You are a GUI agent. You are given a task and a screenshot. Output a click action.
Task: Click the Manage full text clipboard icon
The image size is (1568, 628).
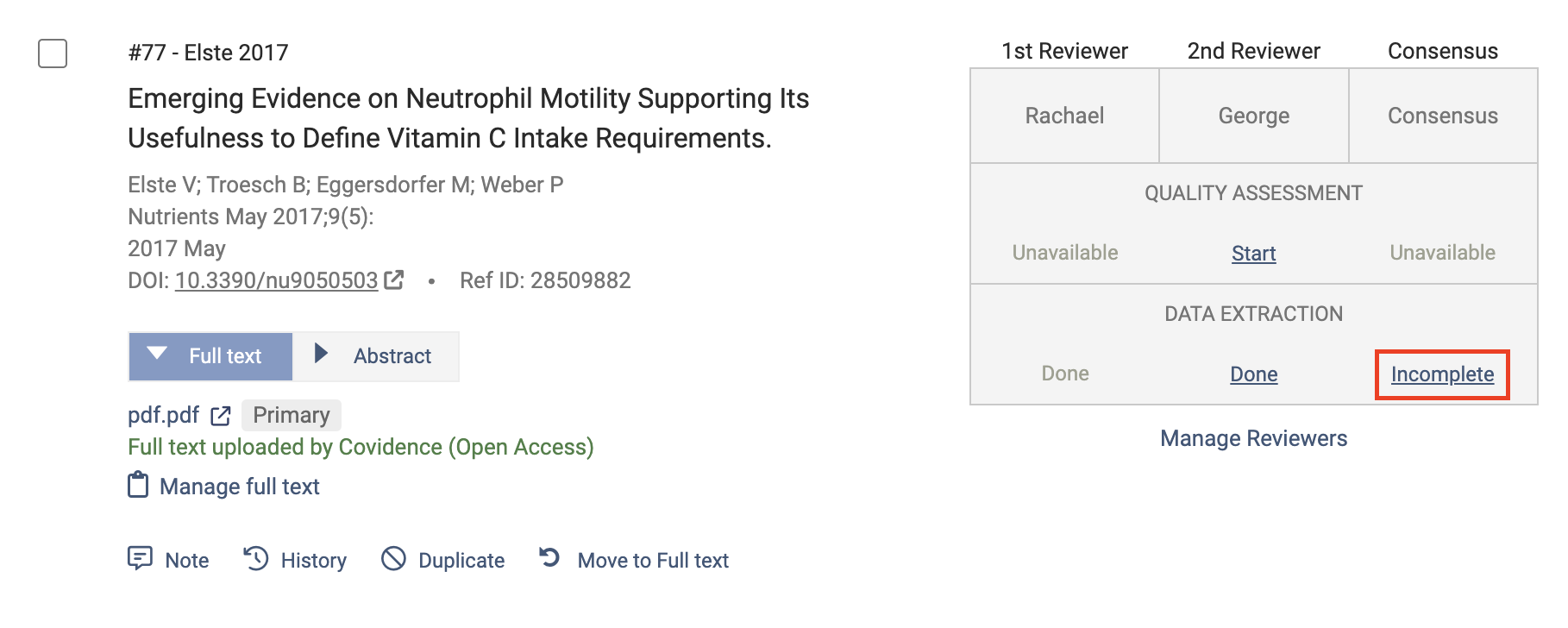(x=138, y=486)
